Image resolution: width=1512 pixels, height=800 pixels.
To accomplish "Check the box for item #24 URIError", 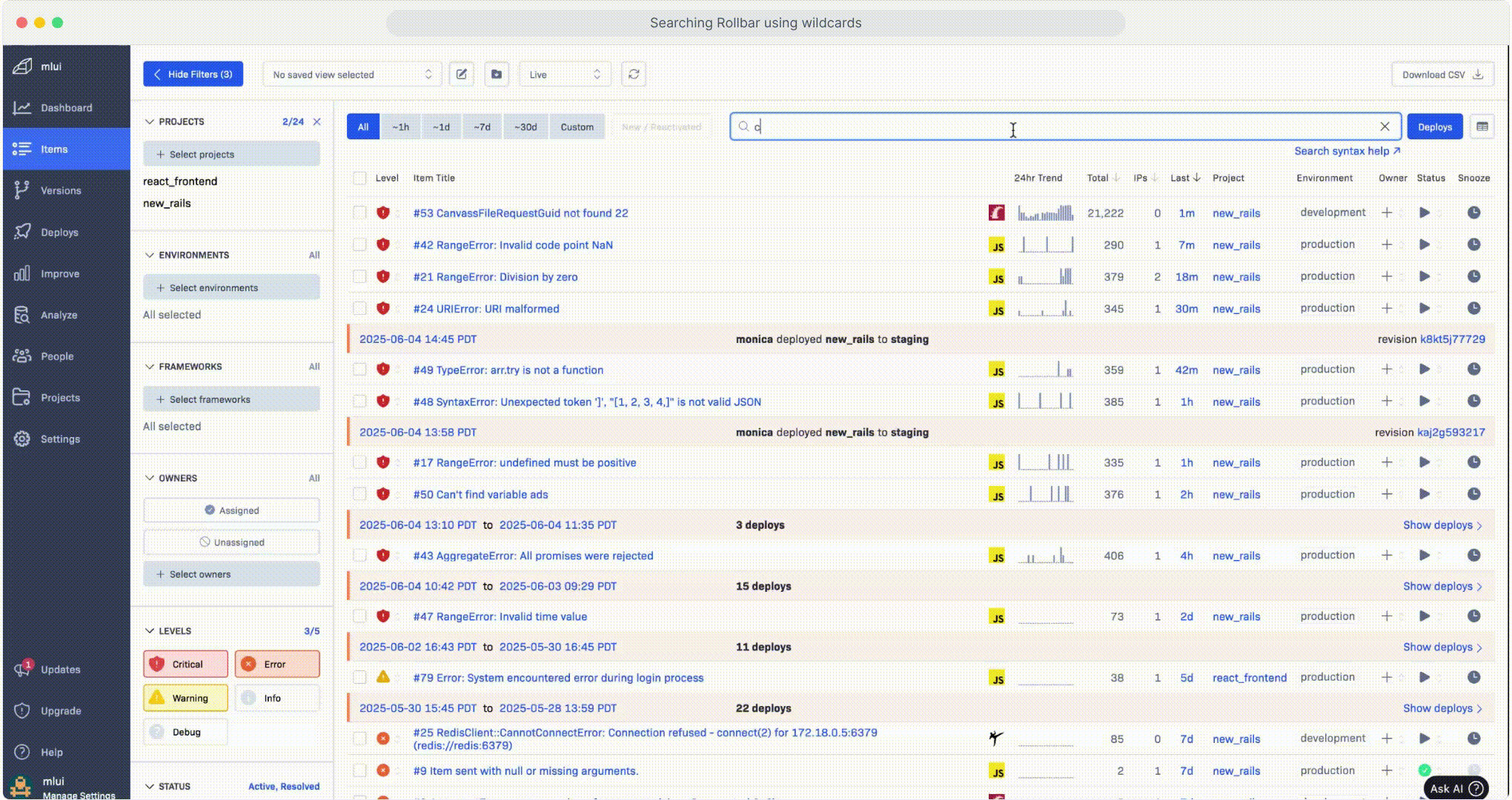I will pyautogui.click(x=359, y=309).
